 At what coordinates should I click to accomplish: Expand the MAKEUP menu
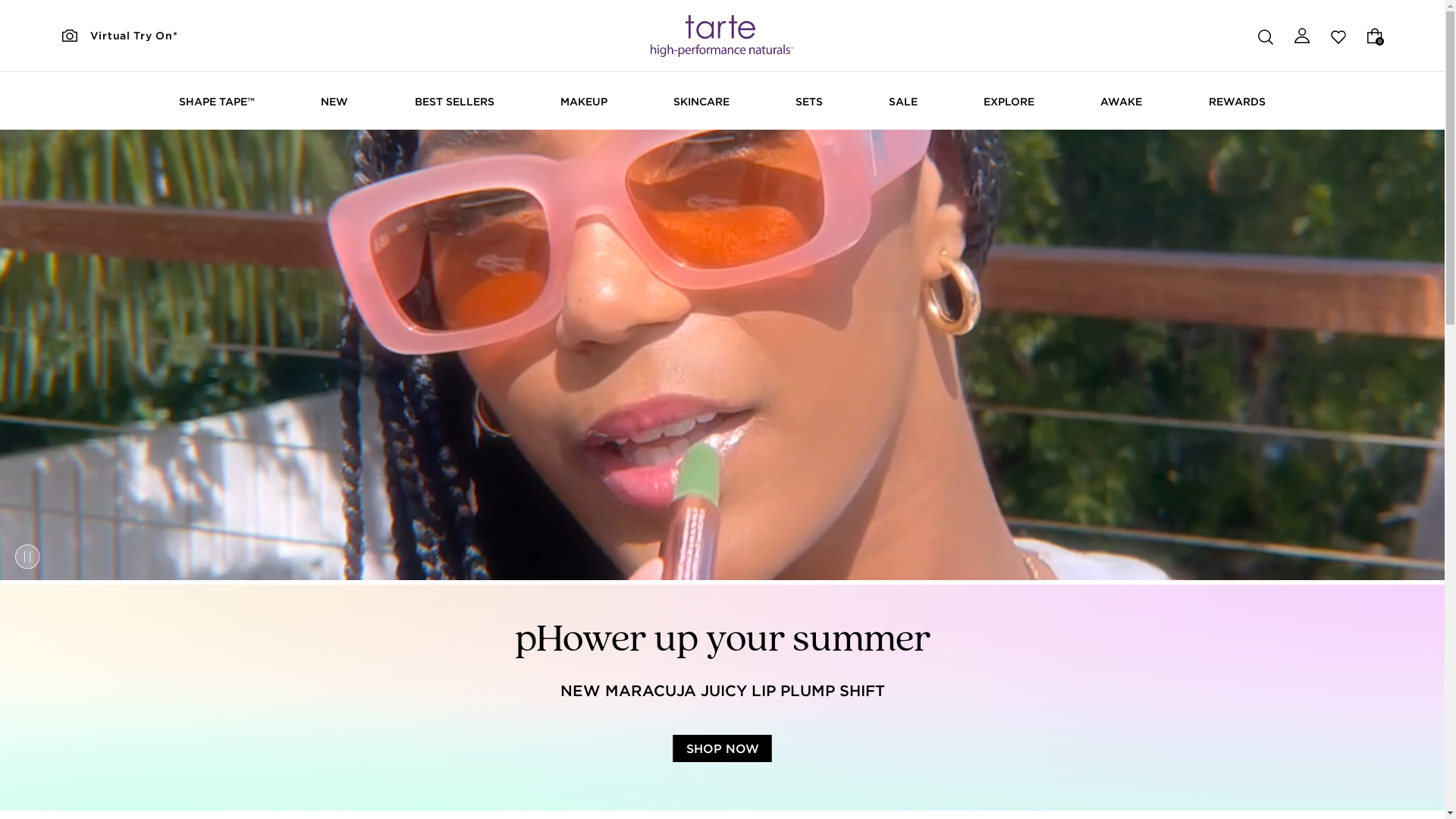tap(583, 102)
